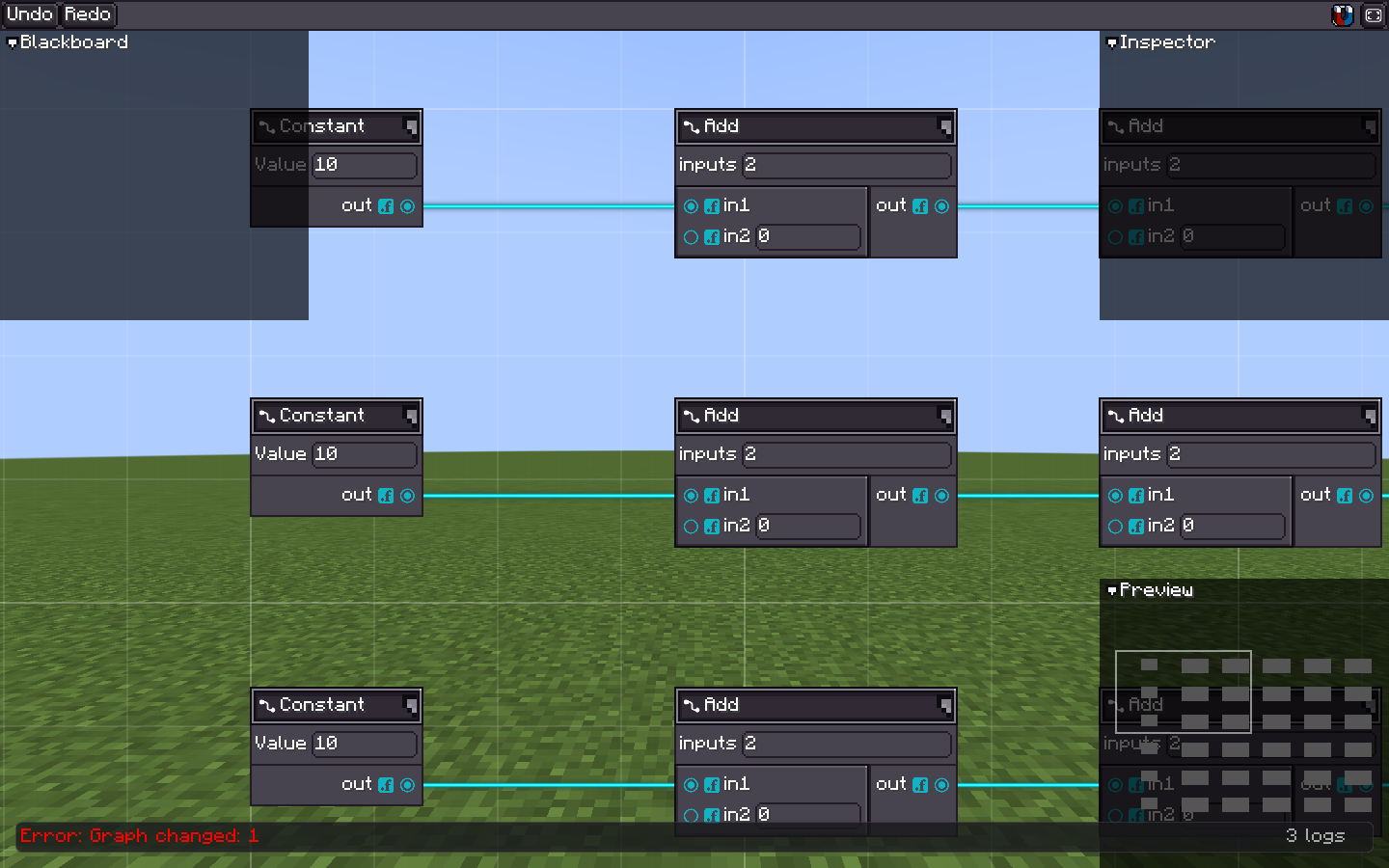The image size is (1389, 868).
Task: Click node icon of bottom Constant node
Action: click(x=267, y=705)
